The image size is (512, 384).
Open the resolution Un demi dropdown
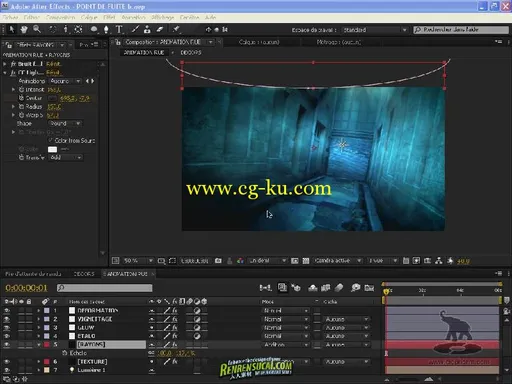pos(268,261)
